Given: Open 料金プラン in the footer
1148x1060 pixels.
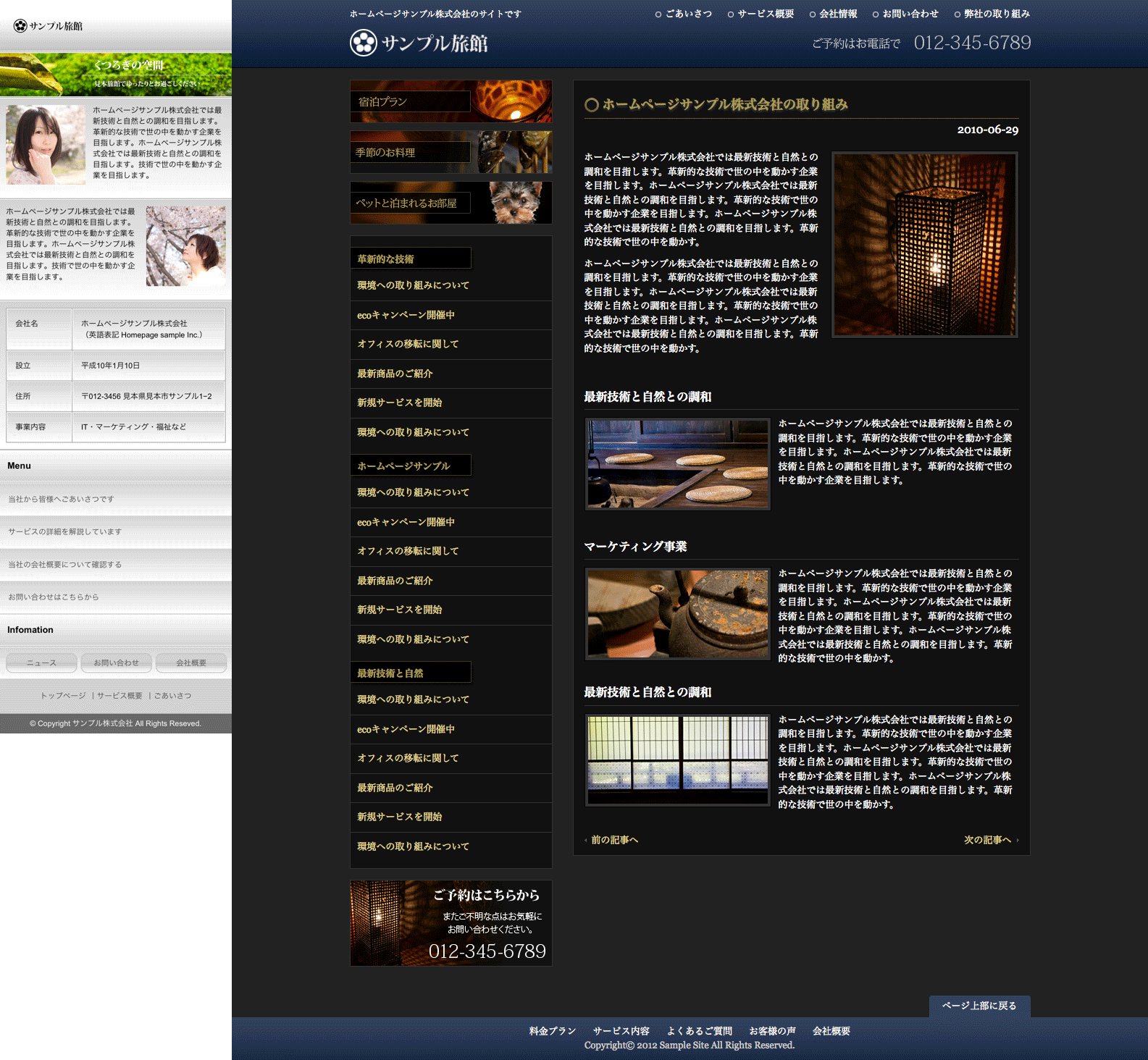Looking at the screenshot, I should click(x=552, y=1031).
